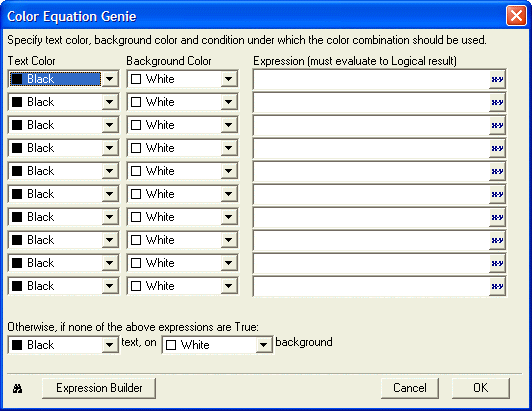Viewport: 532px width, 411px height.
Task: Expand the tenth row Text Color dropdown
Action: (110, 286)
